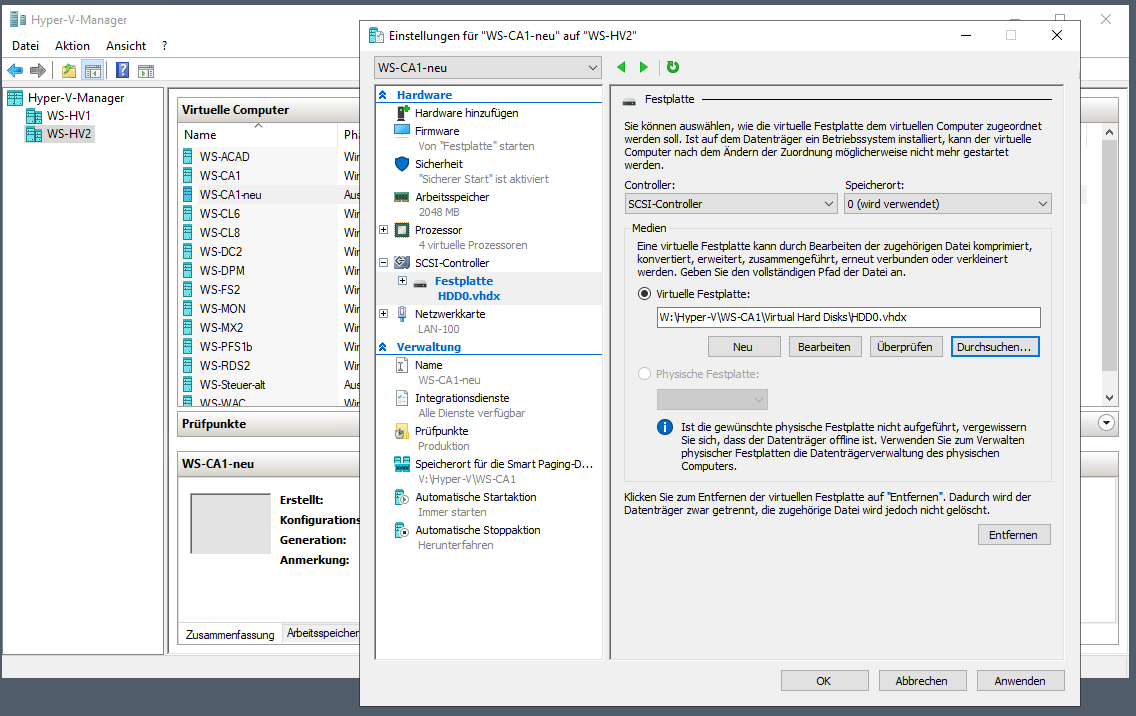The height and width of the screenshot is (716, 1136).
Task: Open the Aktion menu
Action: click(x=72, y=46)
